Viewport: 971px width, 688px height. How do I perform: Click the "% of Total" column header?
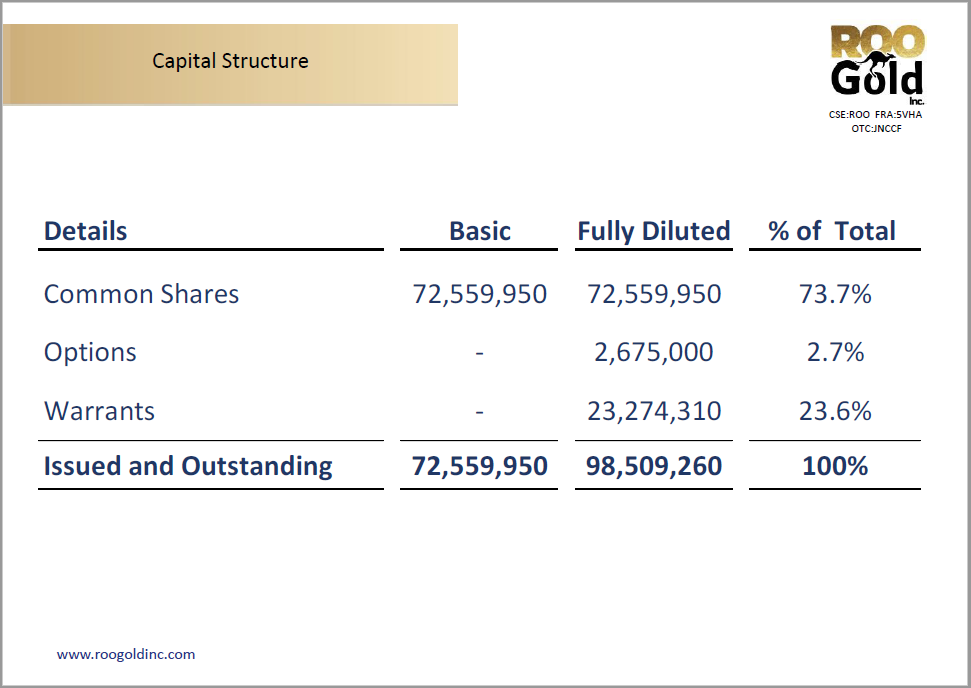point(832,231)
